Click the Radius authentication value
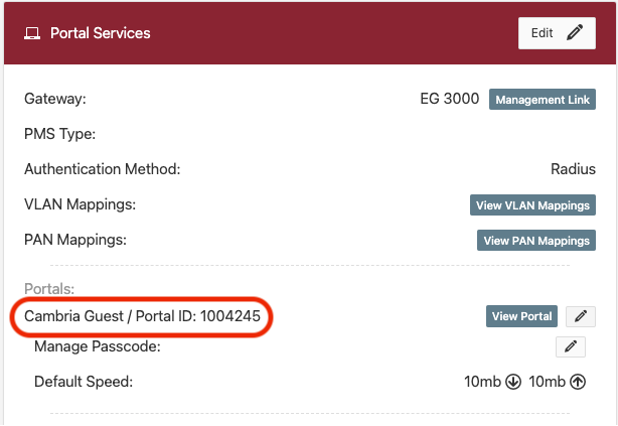The image size is (618, 426). click(x=573, y=169)
